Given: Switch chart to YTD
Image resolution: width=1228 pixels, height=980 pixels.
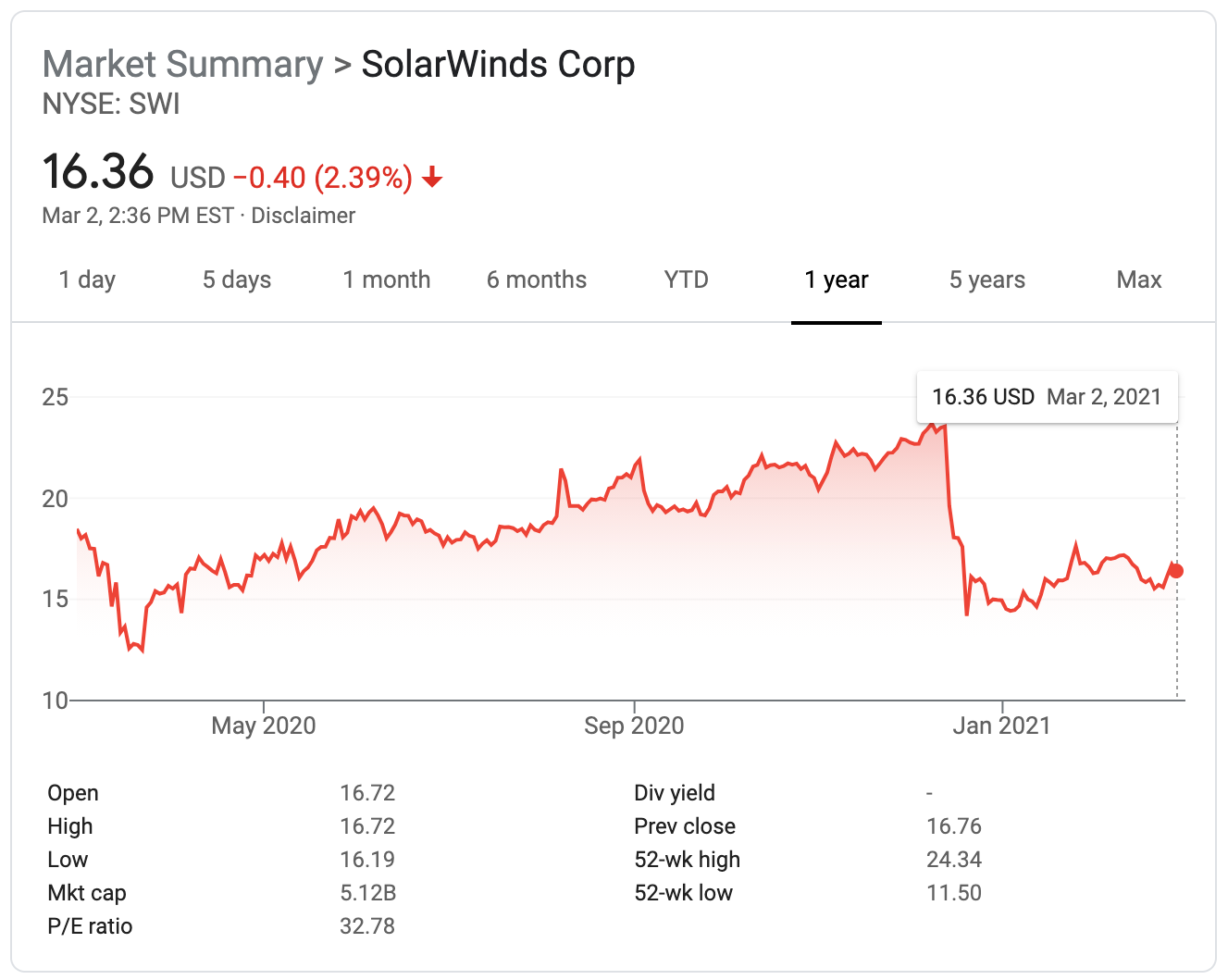Looking at the screenshot, I should (x=686, y=279).
